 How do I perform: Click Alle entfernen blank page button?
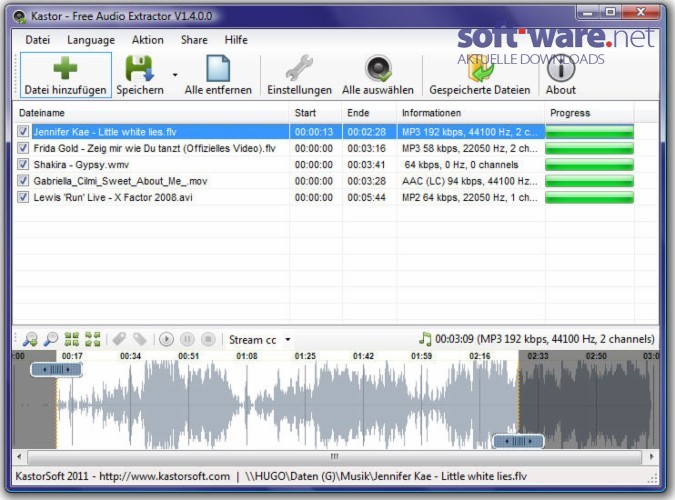[218, 75]
